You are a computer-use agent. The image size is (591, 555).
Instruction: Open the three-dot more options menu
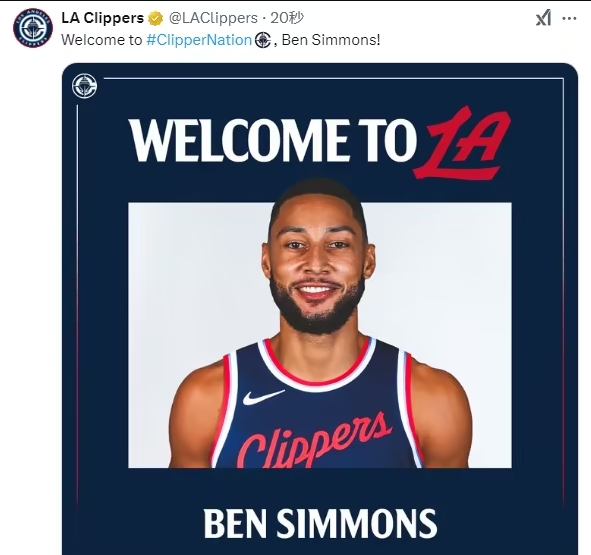coord(569,18)
